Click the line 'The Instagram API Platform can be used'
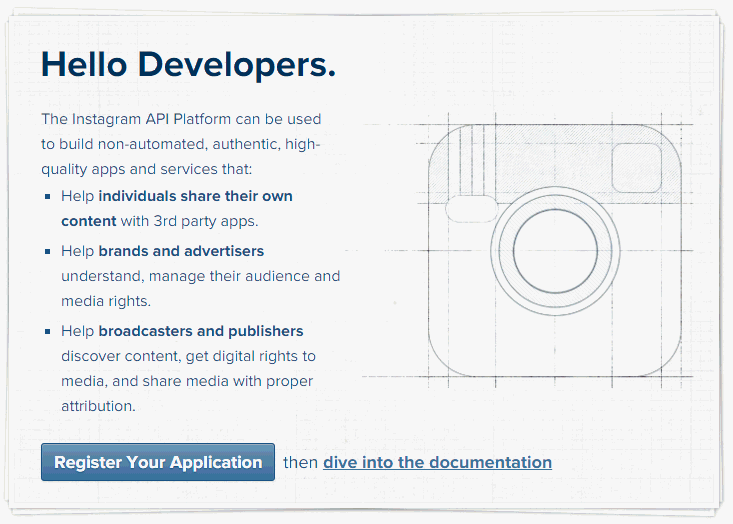 click(x=181, y=119)
